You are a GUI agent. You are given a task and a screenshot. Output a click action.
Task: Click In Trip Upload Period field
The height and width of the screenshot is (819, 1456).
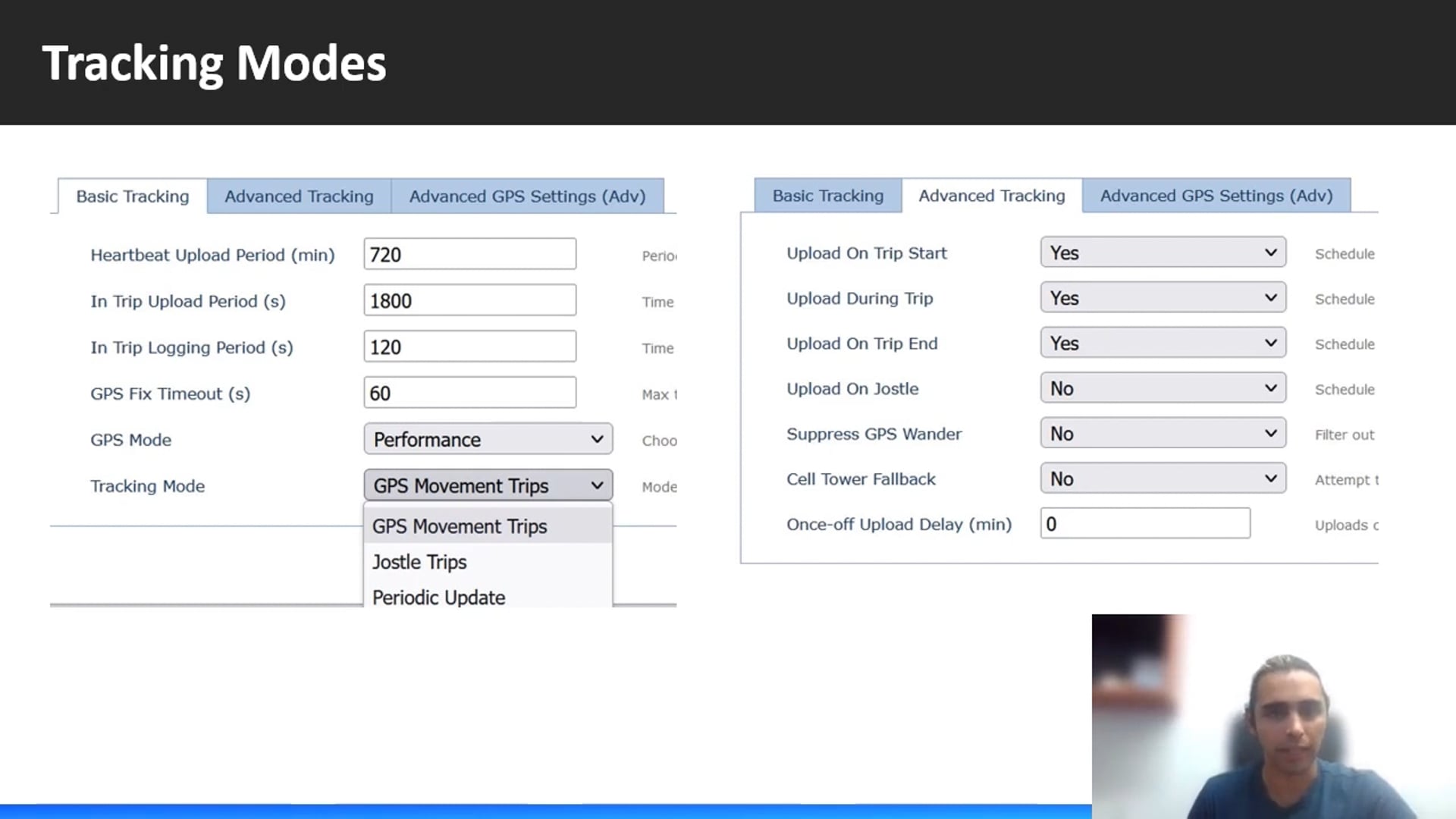click(469, 300)
